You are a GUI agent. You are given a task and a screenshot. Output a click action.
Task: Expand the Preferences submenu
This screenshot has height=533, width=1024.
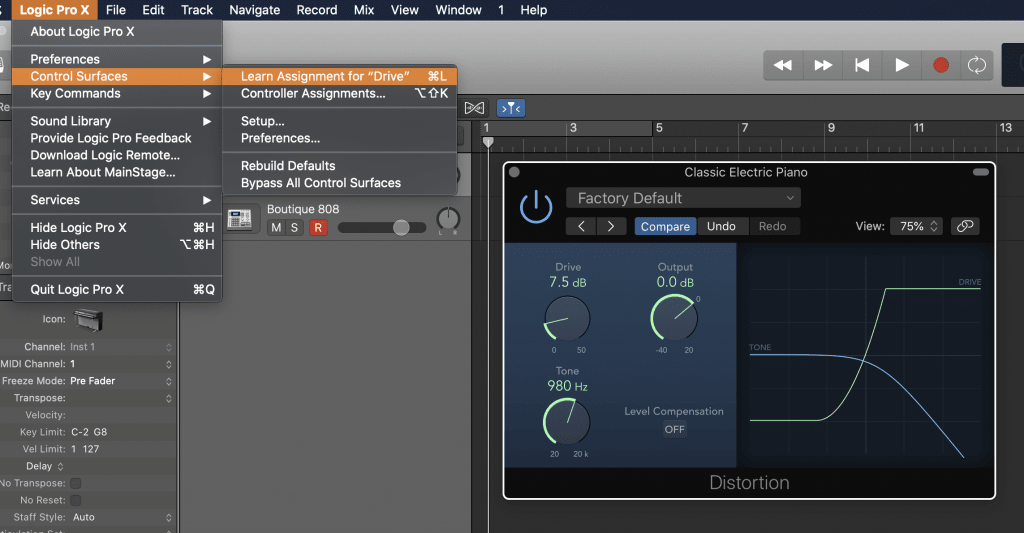click(117, 59)
